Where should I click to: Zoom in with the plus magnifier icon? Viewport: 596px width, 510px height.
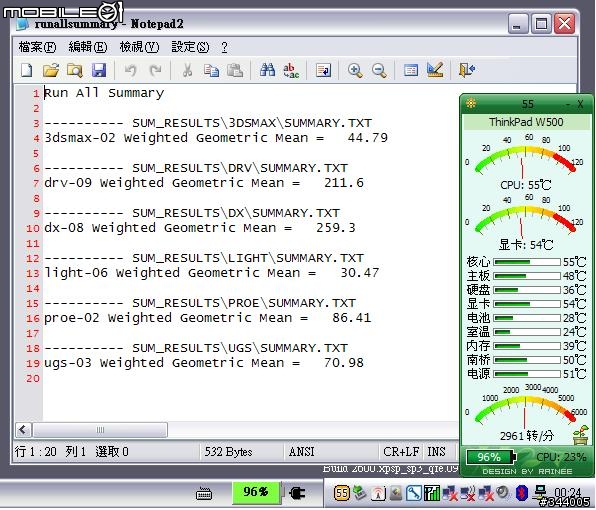(355, 70)
